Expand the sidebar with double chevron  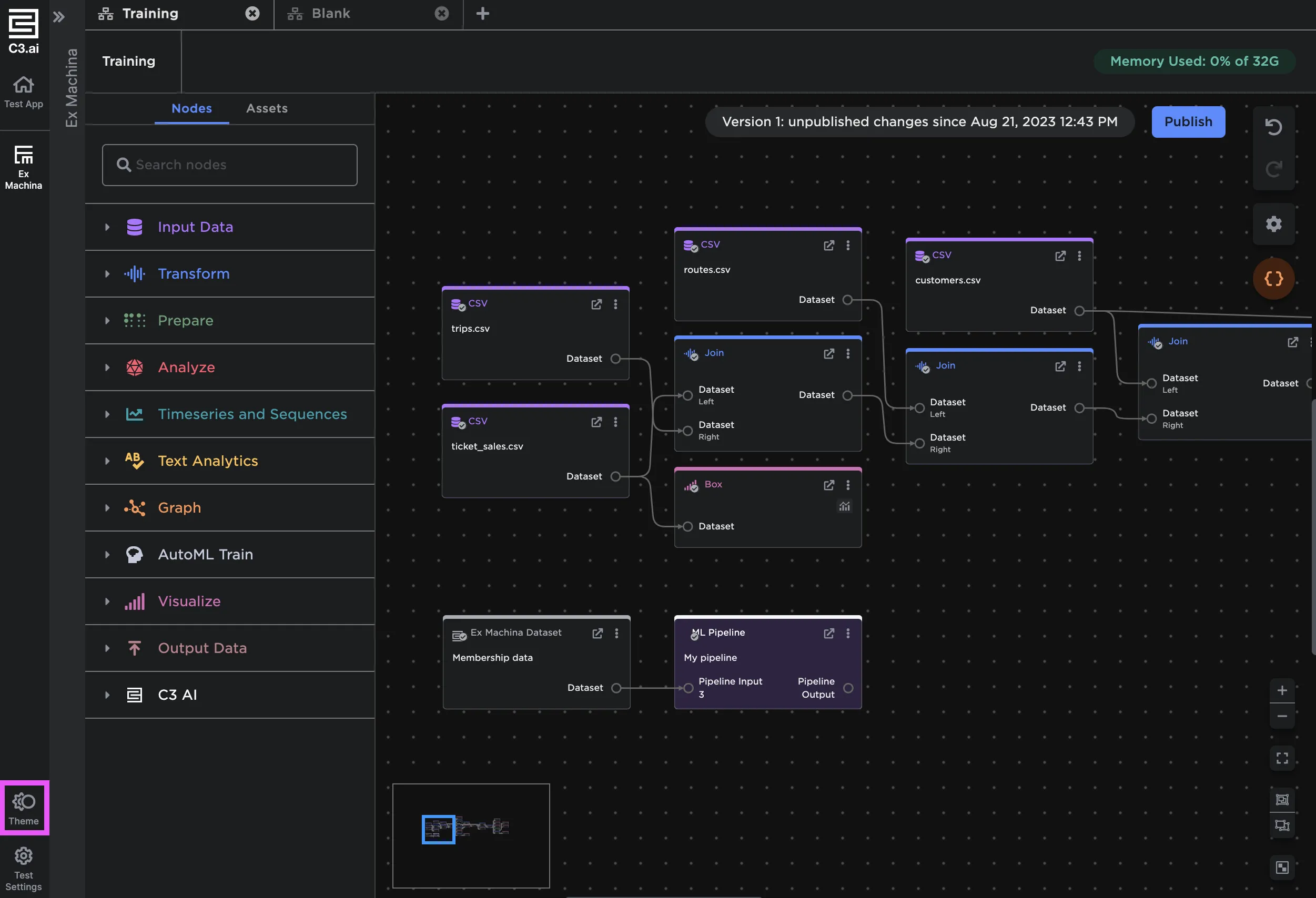pyautogui.click(x=59, y=17)
